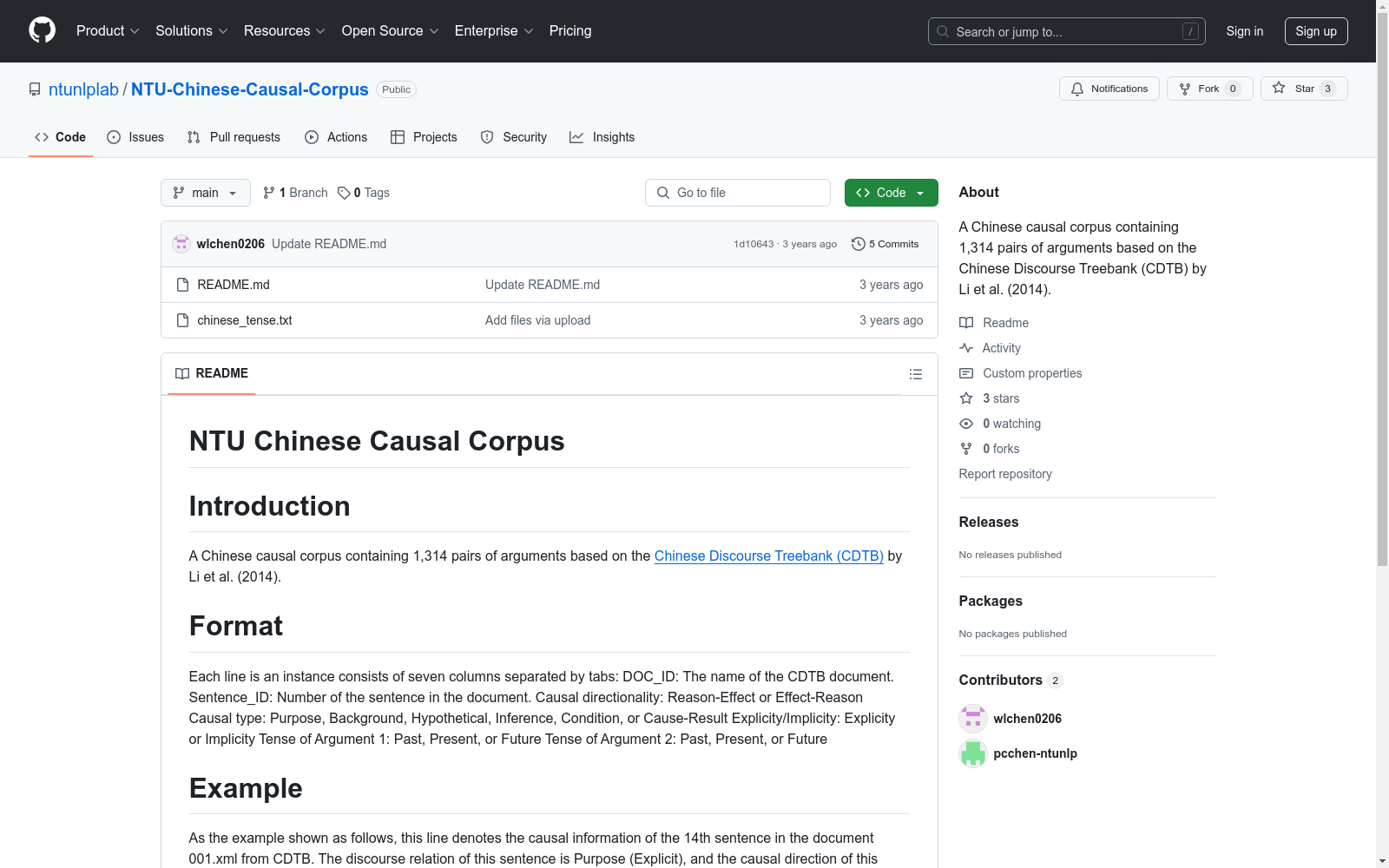Open wlchen0206 avatar in commit bar

tap(181, 244)
